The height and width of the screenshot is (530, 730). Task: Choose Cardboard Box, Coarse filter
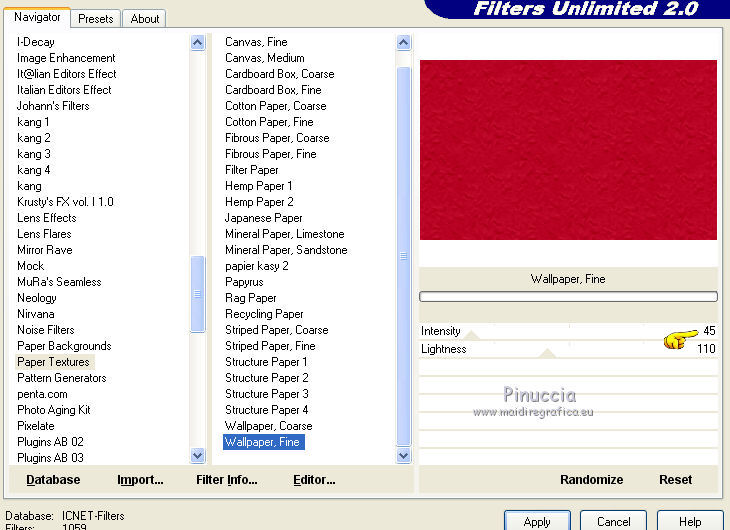pyautogui.click(x=279, y=74)
